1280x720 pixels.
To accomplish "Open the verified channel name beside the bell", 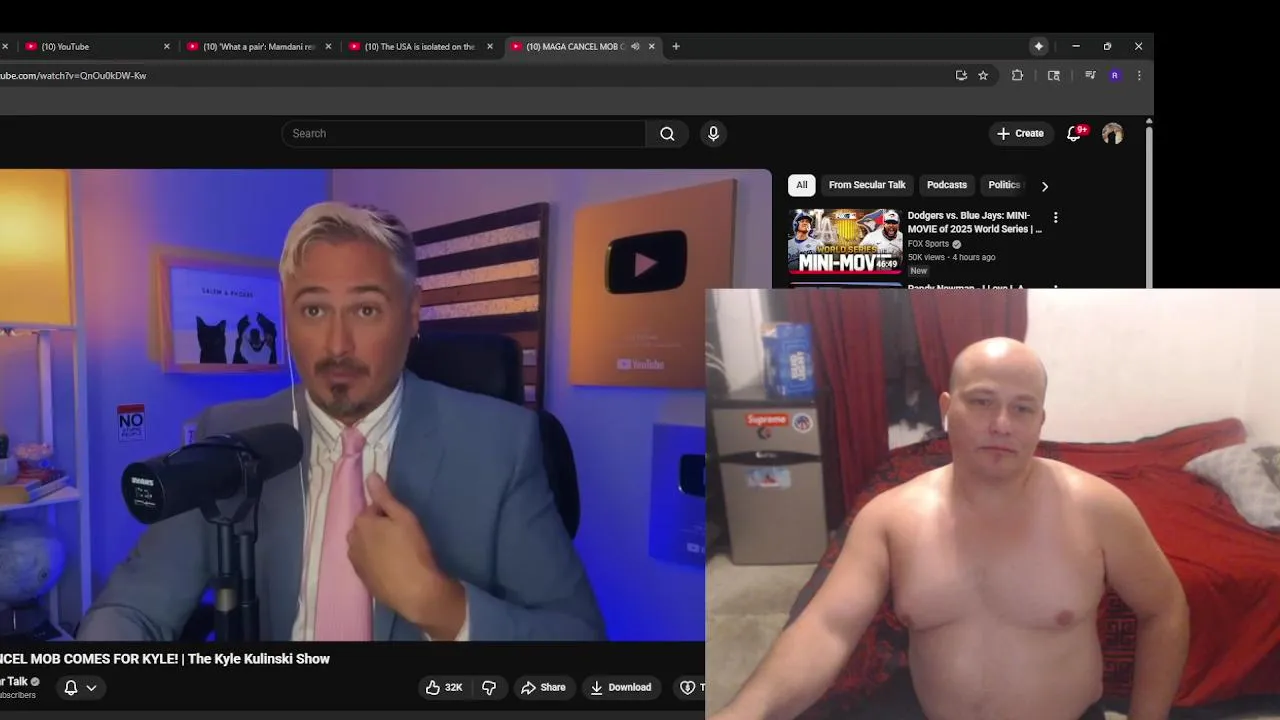I will [x=14, y=681].
